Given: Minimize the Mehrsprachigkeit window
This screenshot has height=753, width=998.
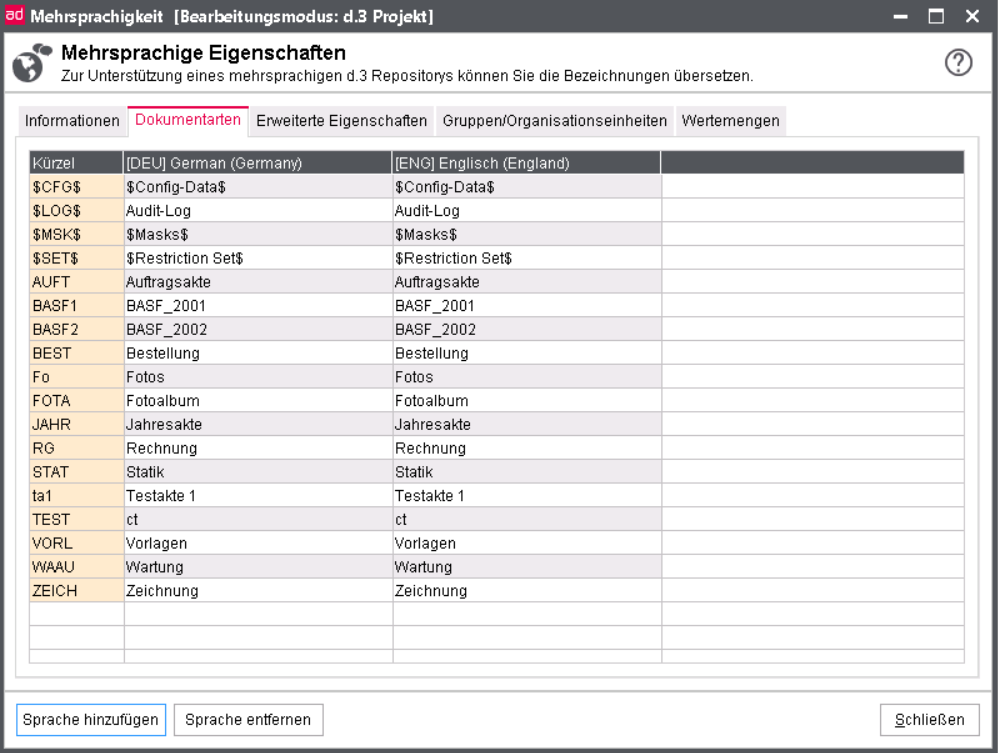Looking at the screenshot, I should pyautogui.click(x=900, y=16).
